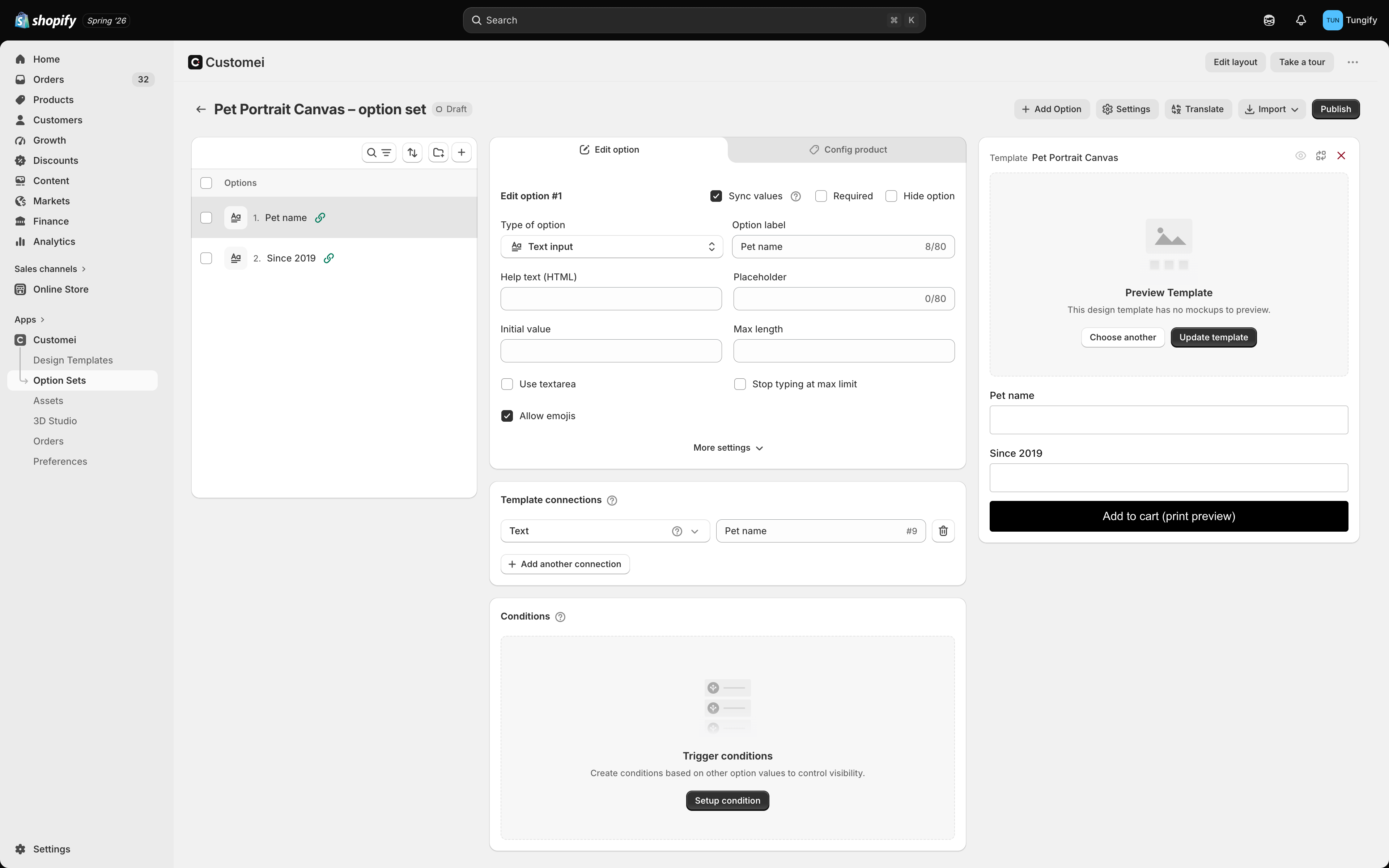Expand More settings
Screen dimensions: 1389x868
pyautogui.click(x=728, y=448)
